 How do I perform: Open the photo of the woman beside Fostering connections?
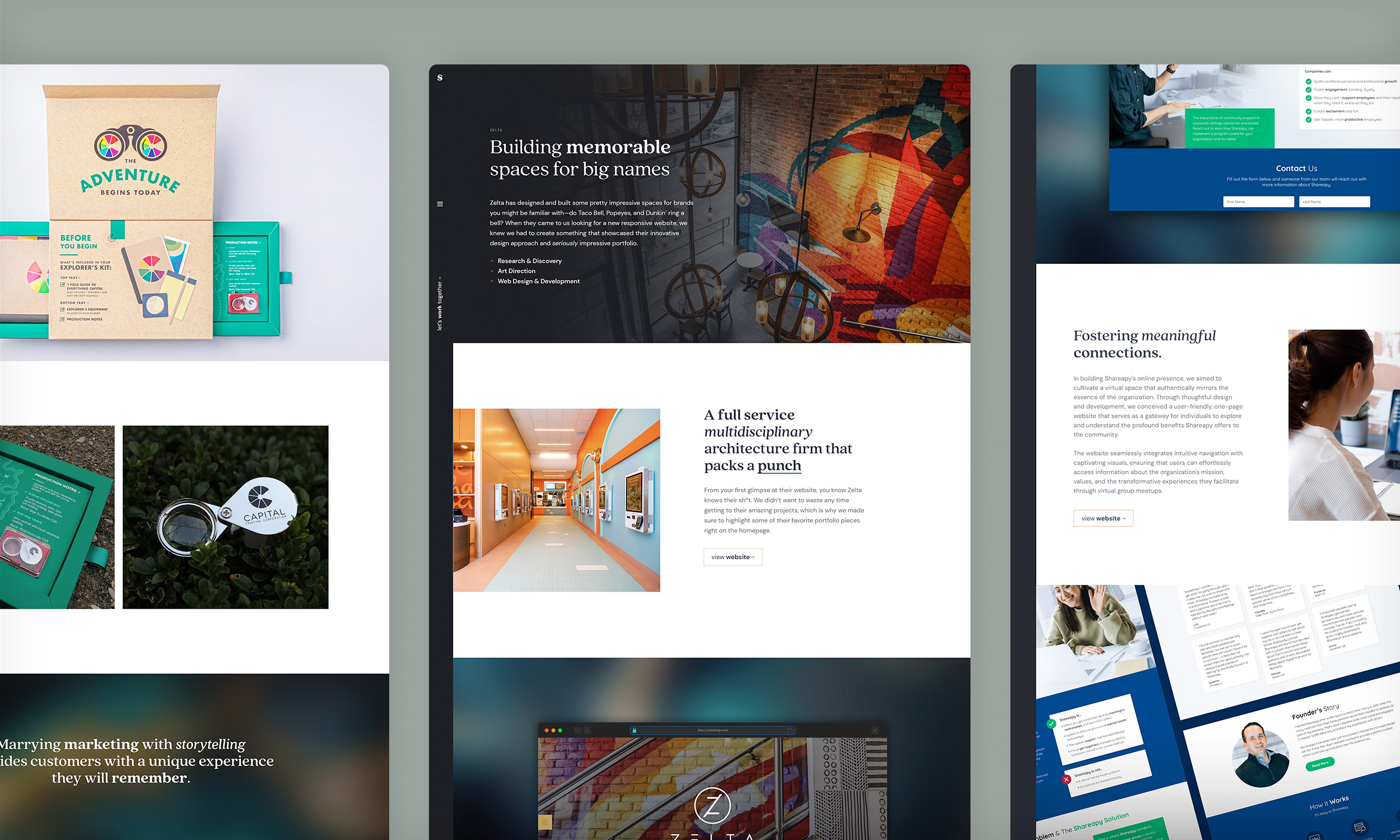tap(1344, 424)
